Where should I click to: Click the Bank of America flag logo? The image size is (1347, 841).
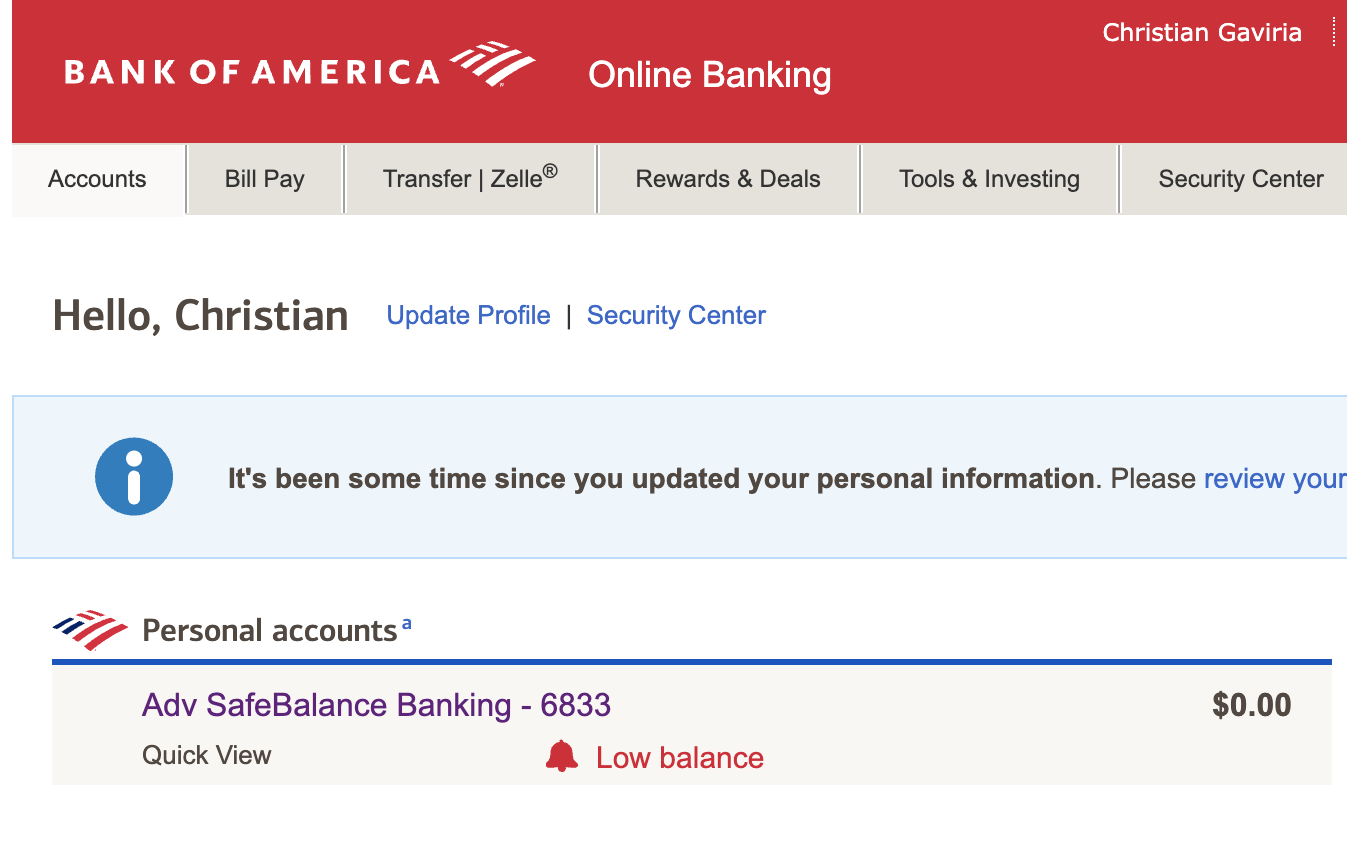click(x=493, y=65)
